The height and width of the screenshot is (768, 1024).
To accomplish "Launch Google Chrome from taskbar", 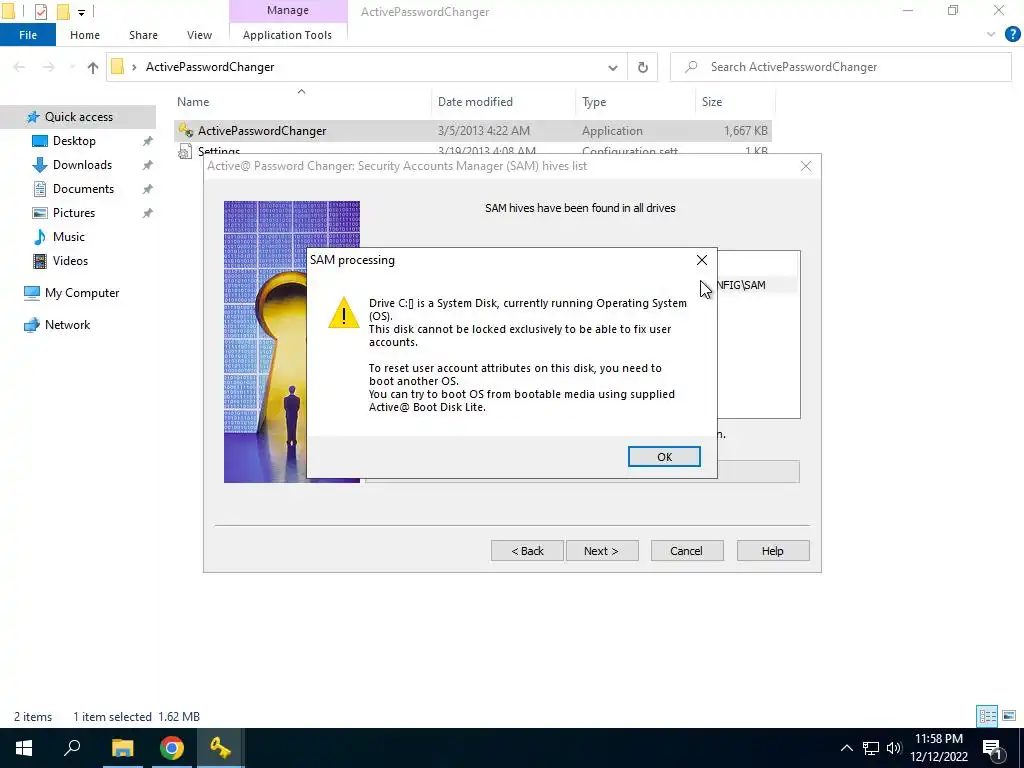I will (x=172, y=748).
